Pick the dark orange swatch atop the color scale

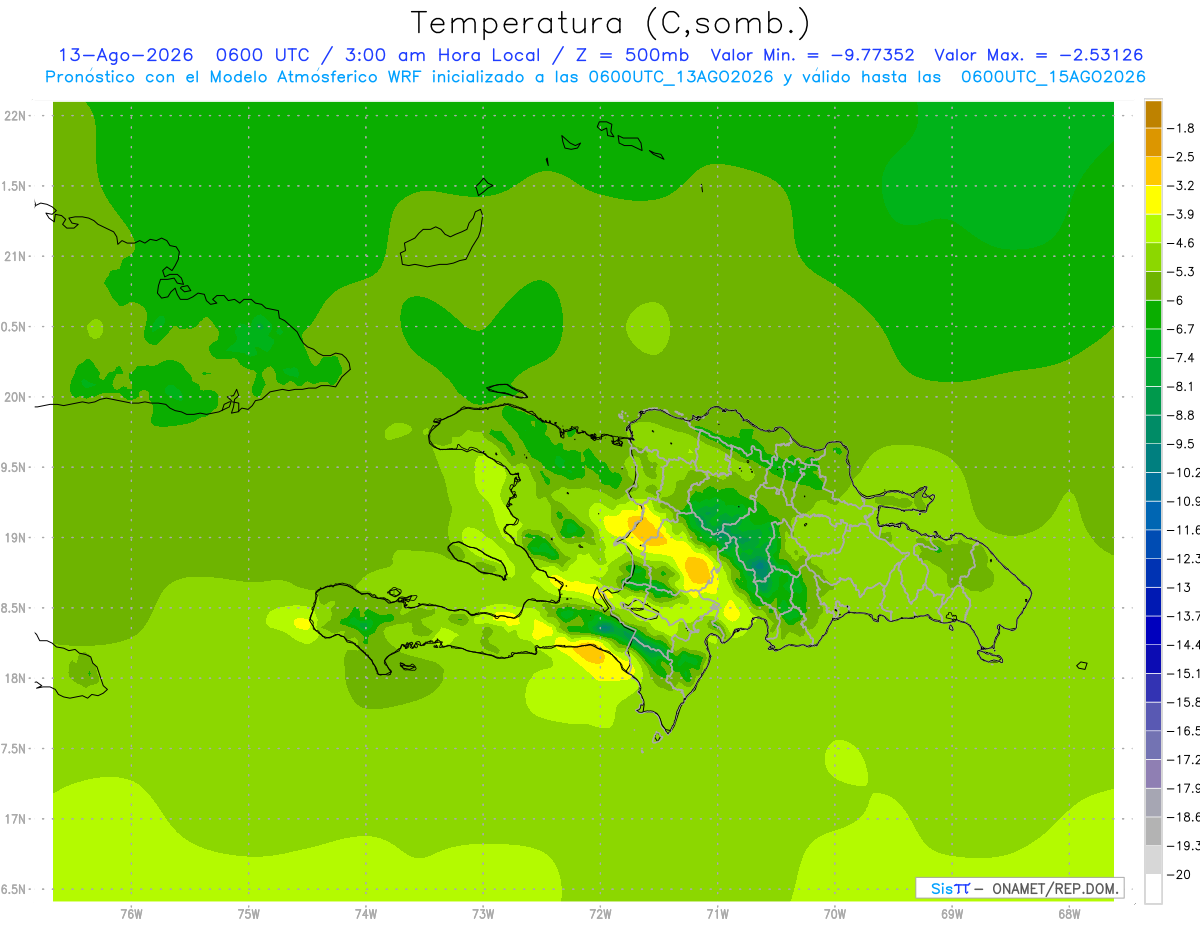point(1153,114)
